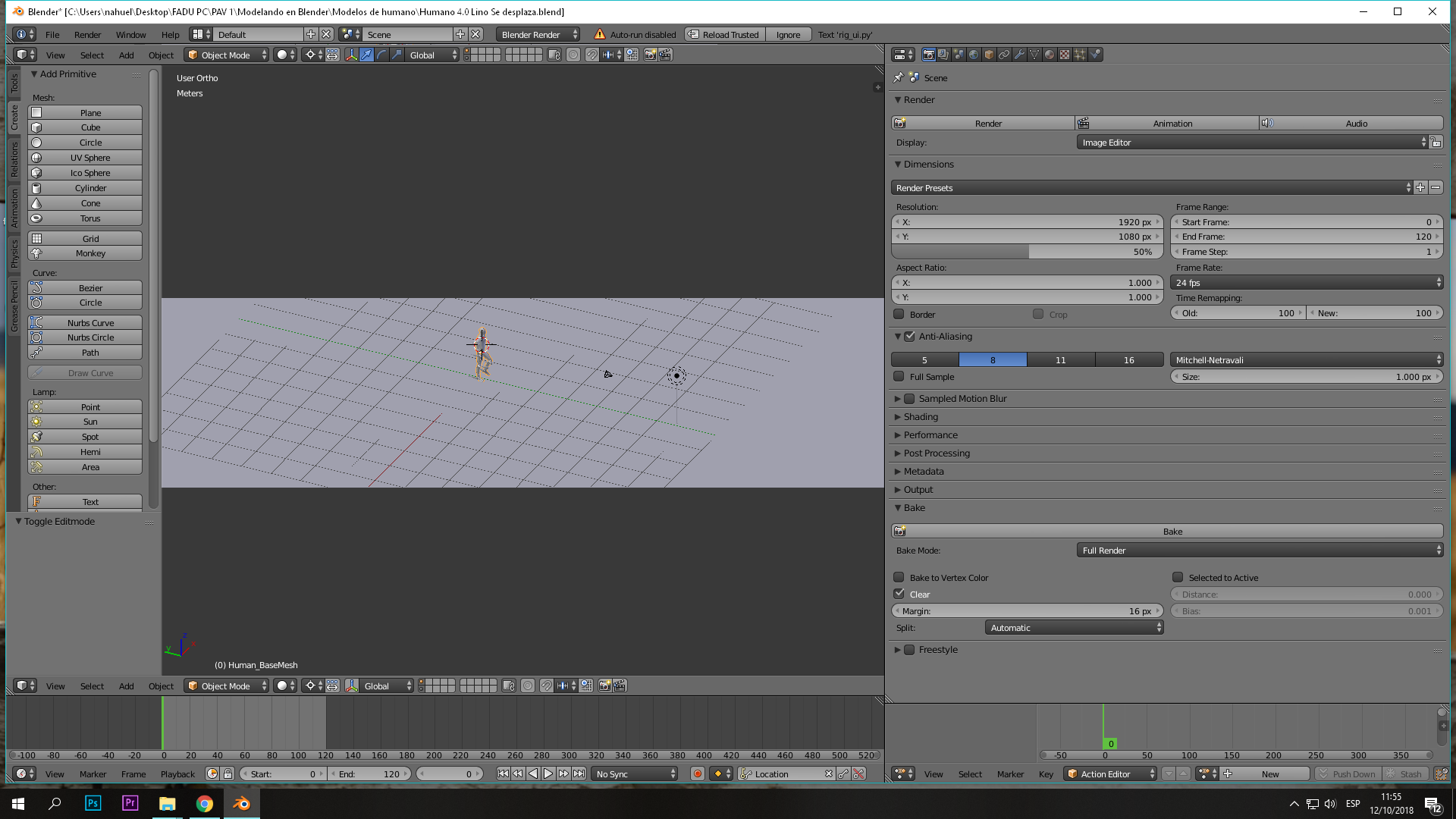Disable the Anti-Aliasing checkbox
The image size is (1456, 819).
click(x=910, y=337)
